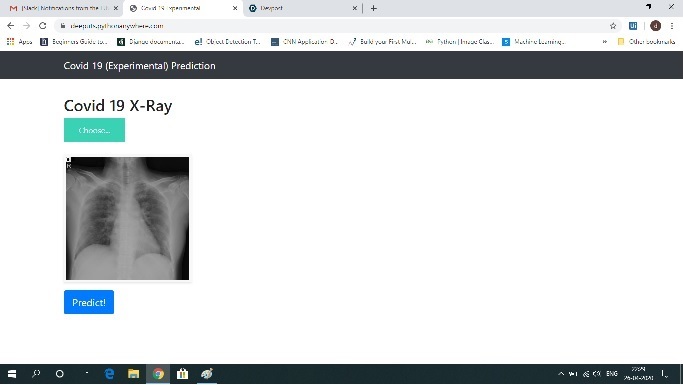This screenshot has width=683, height=385.
Task: Open the taskbar clock and date
Action: [x=638, y=374]
